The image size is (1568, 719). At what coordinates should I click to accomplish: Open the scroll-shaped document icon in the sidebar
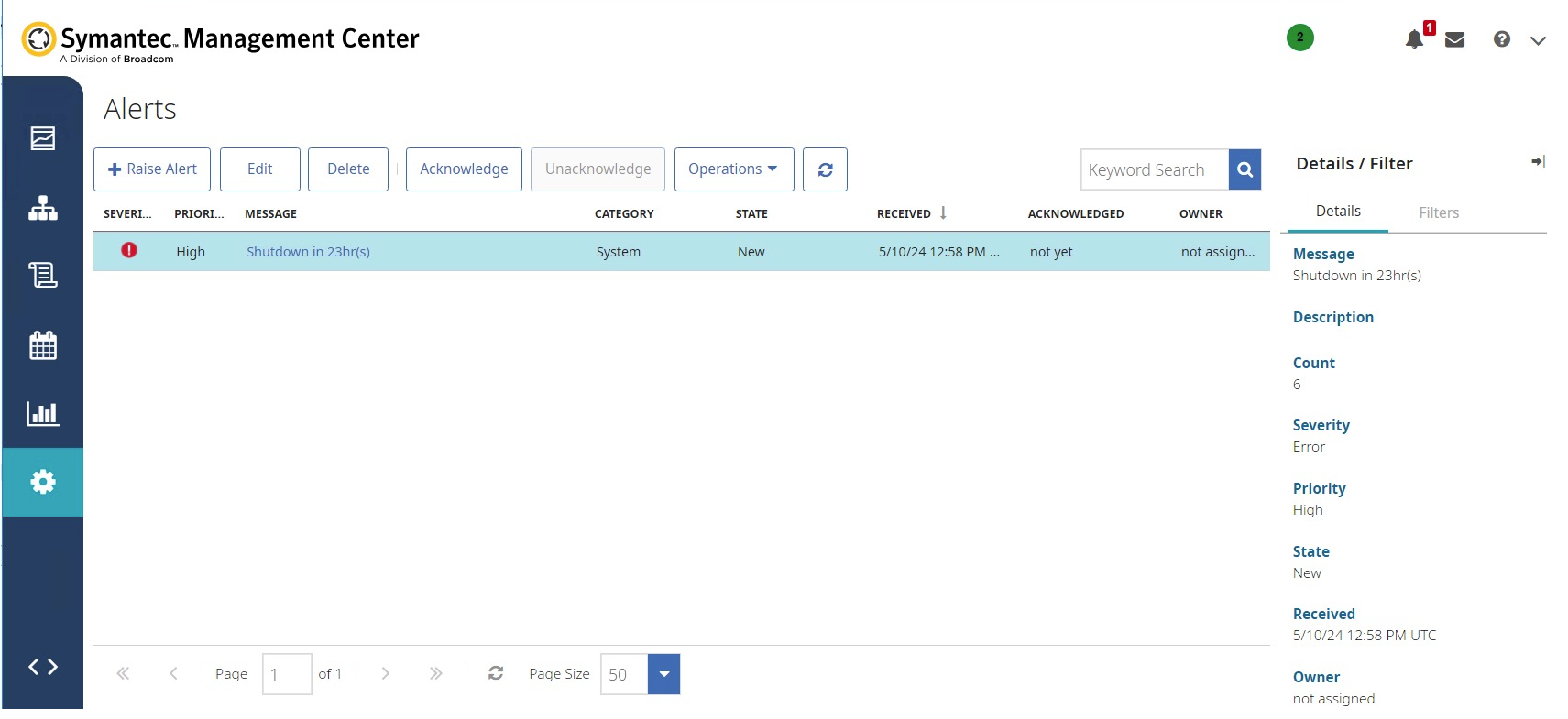[x=43, y=275]
